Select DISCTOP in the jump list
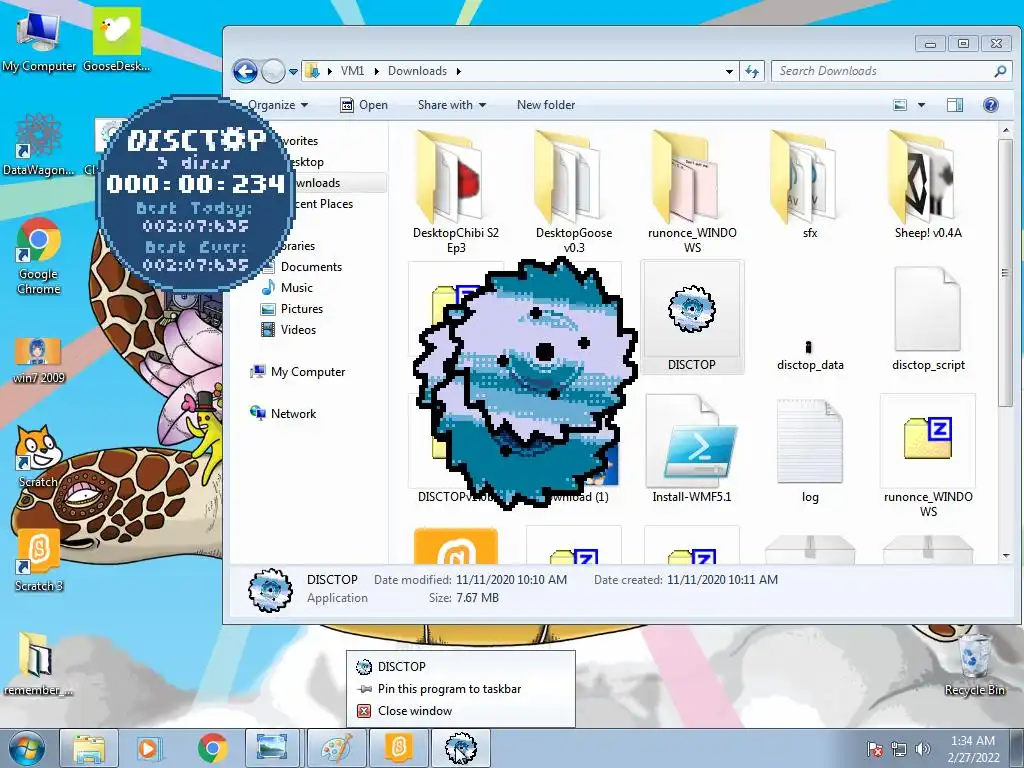This screenshot has width=1024, height=768. coord(460,666)
